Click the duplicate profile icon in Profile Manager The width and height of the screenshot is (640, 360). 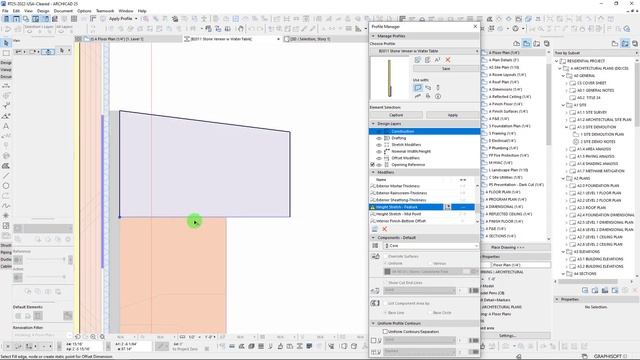pyautogui.click(x=427, y=60)
